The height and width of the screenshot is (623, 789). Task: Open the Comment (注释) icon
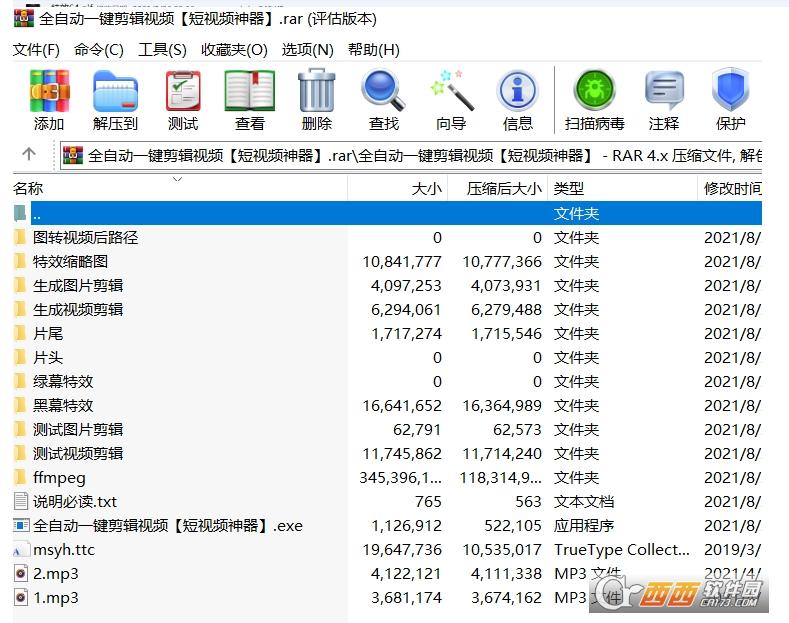[x=664, y=92]
